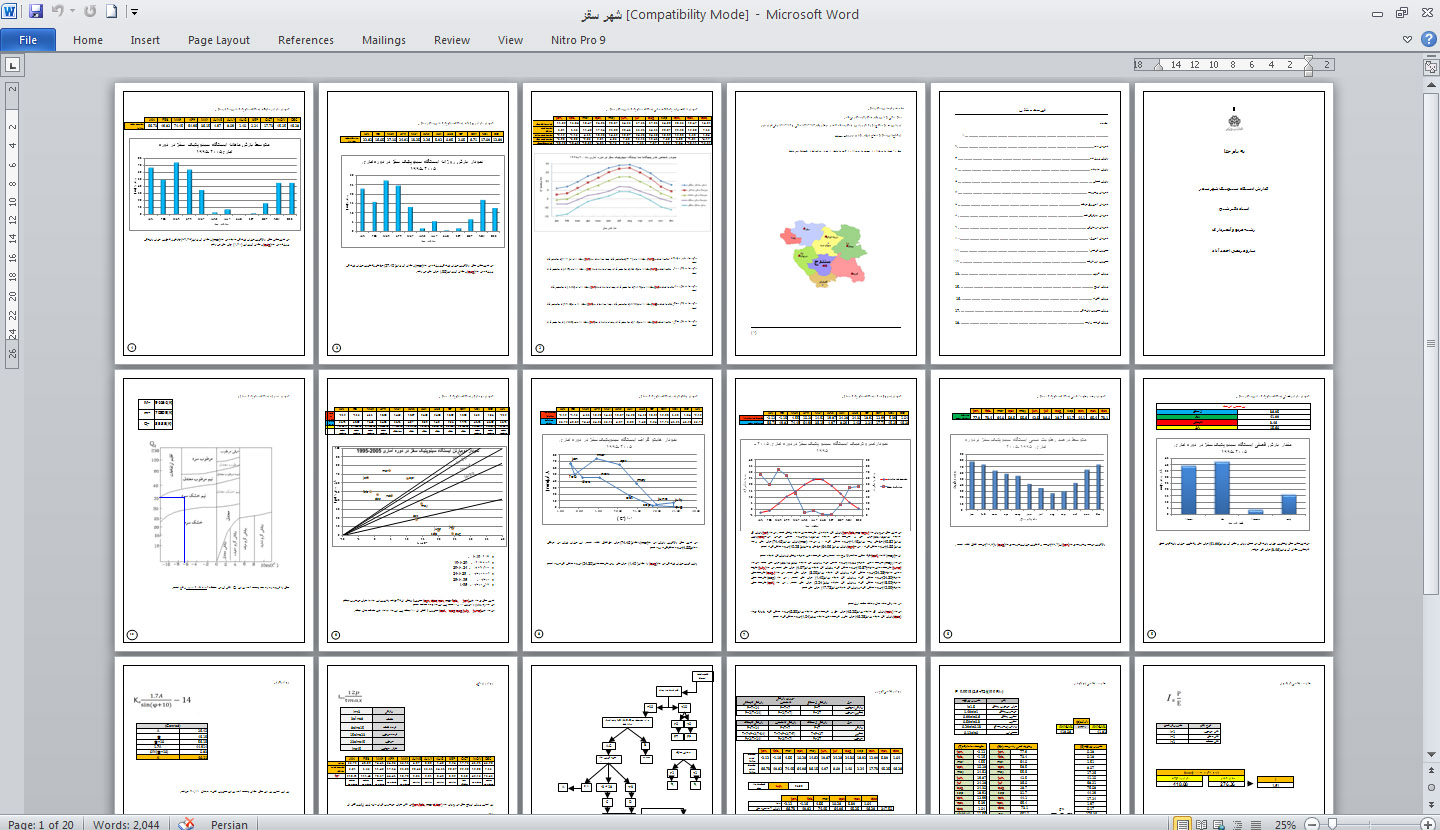
Task: Expand the collapsed ribbon
Action: click(1408, 40)
